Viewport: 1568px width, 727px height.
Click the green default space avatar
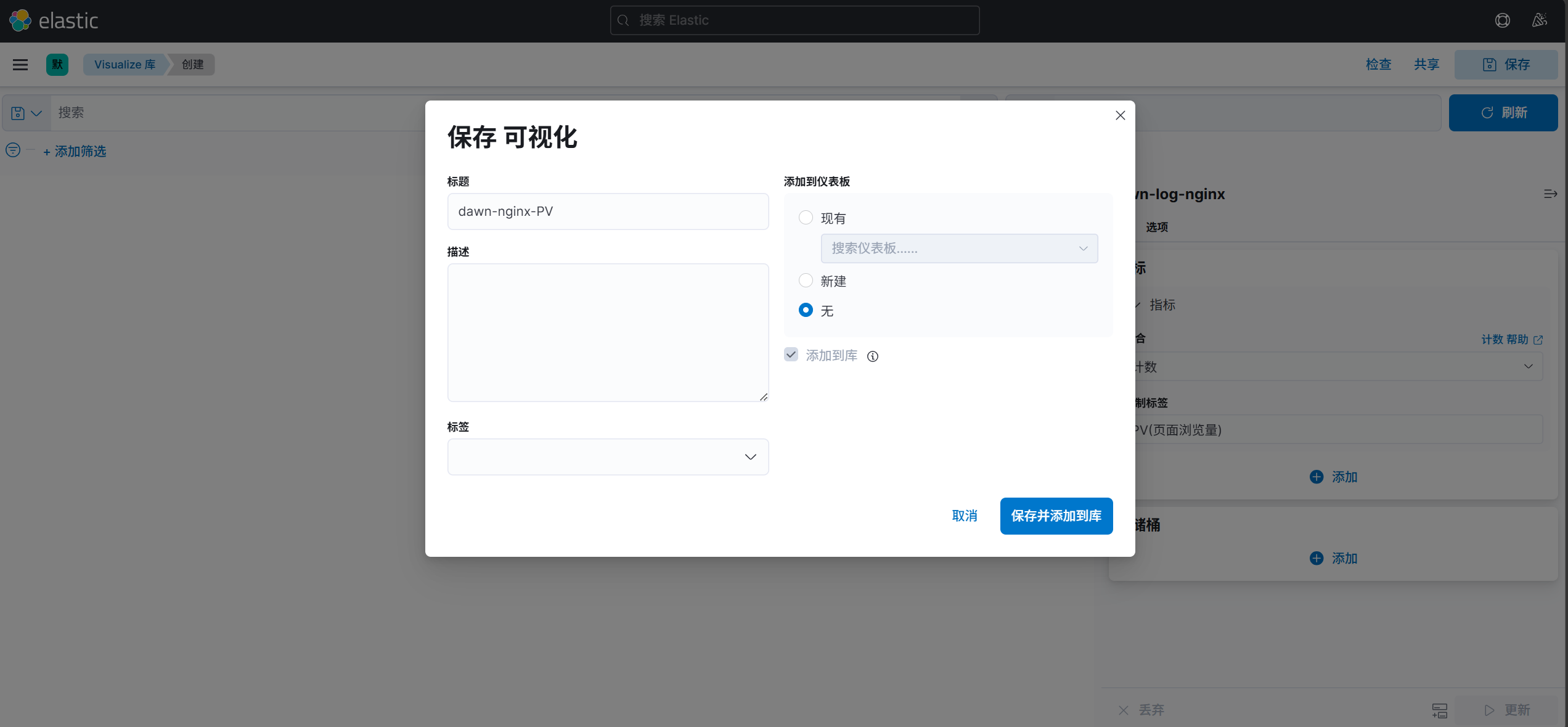point(57,64)
